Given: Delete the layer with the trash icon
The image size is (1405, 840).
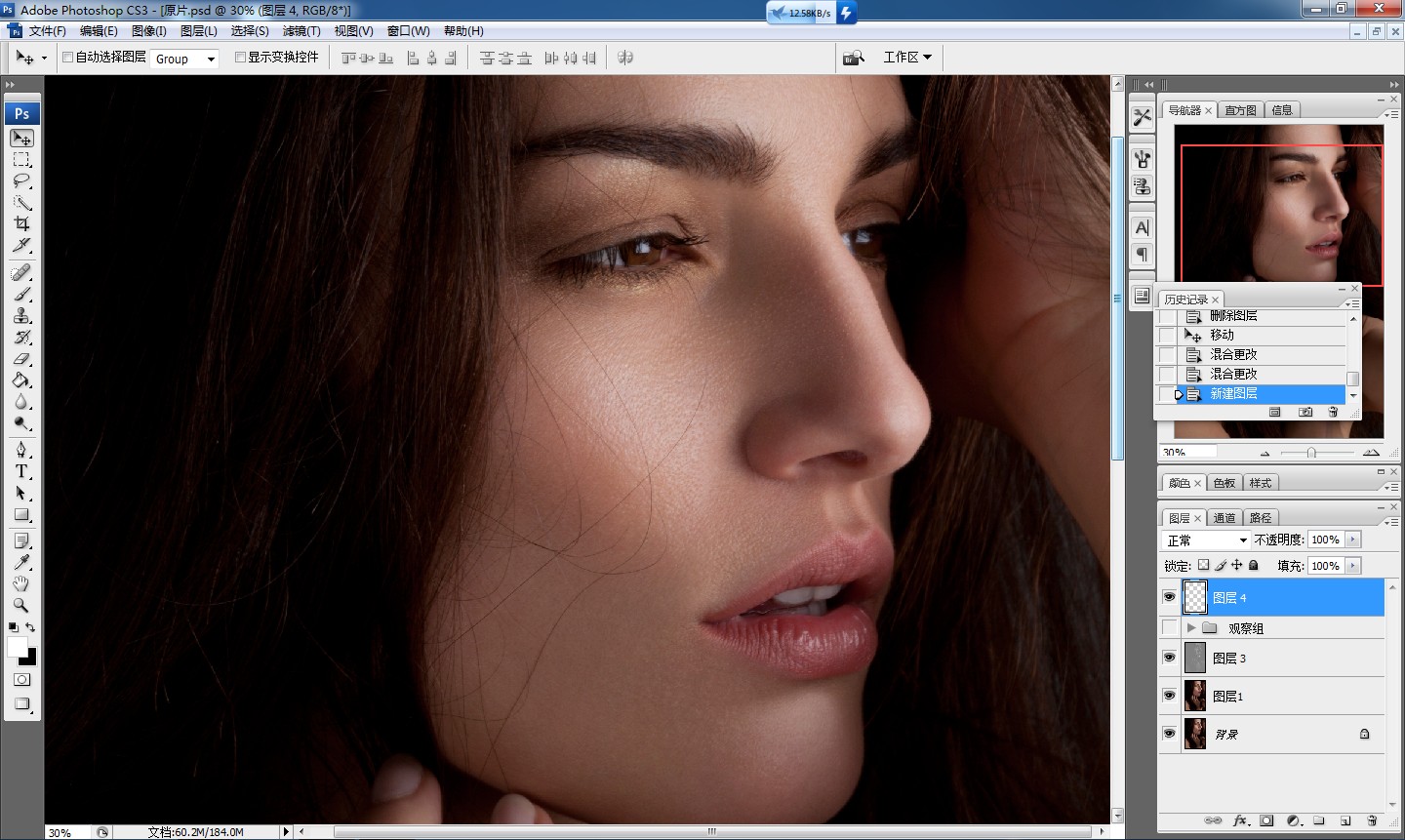Looking at the screenshot, I should coord(1372,820).
